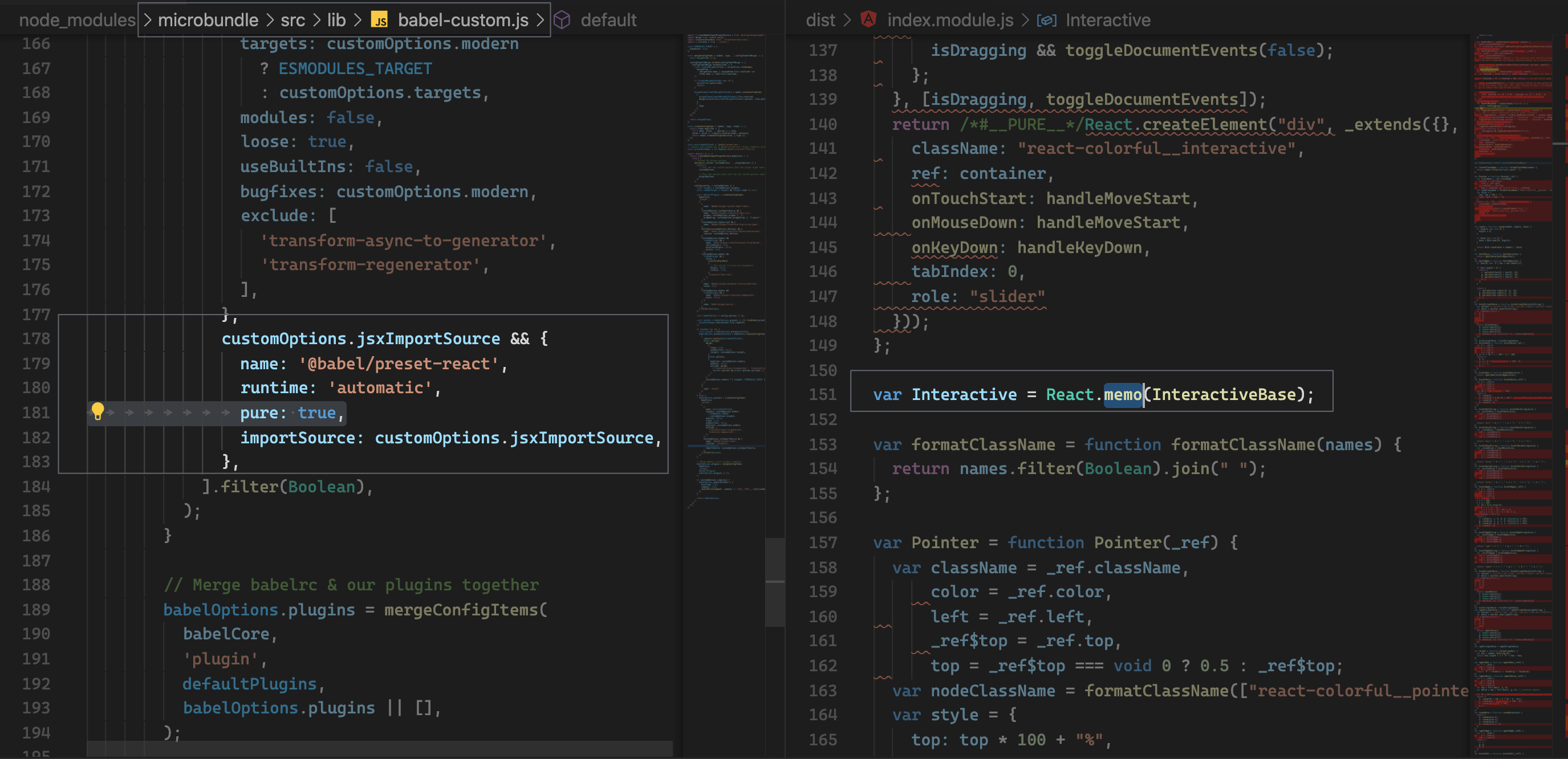Open default symbol breadcrumb
1568x759 pixels.
pyautogui.click(x=609, y=20)
